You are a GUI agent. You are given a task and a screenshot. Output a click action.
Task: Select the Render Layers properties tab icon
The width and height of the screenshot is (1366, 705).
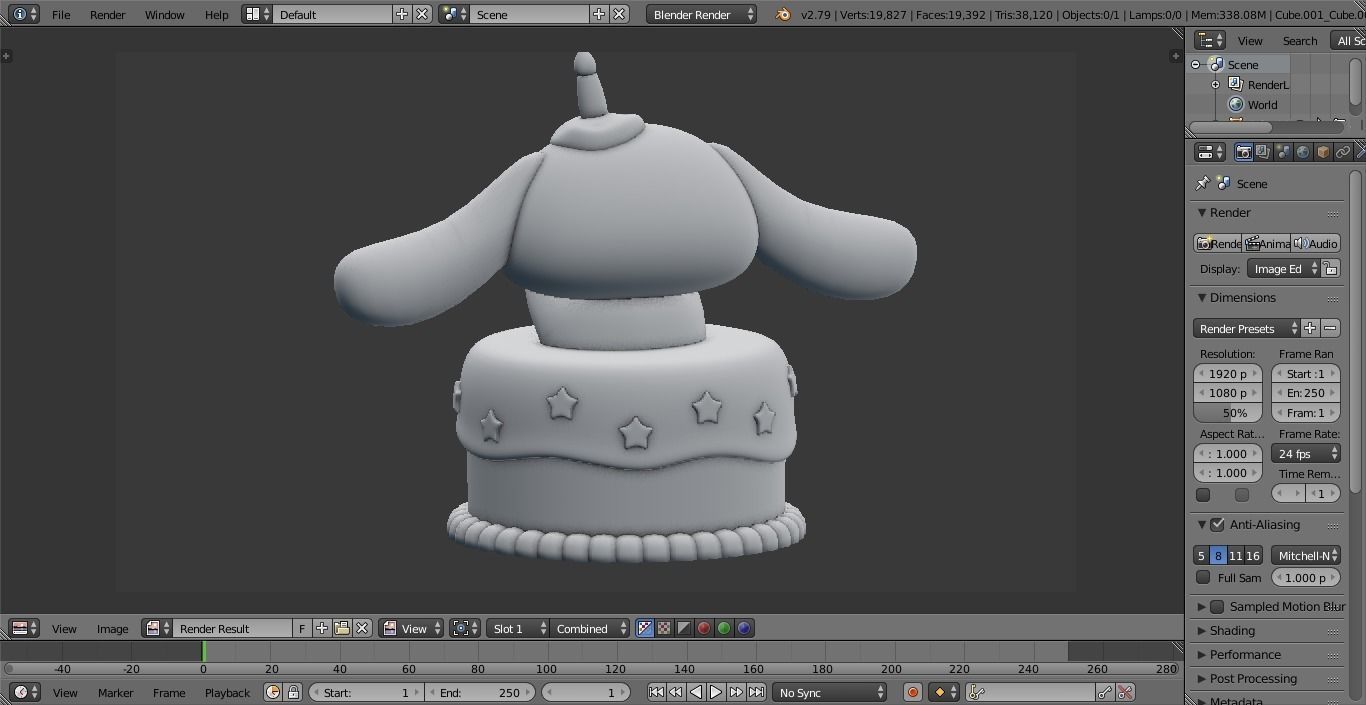[1263, 152]
